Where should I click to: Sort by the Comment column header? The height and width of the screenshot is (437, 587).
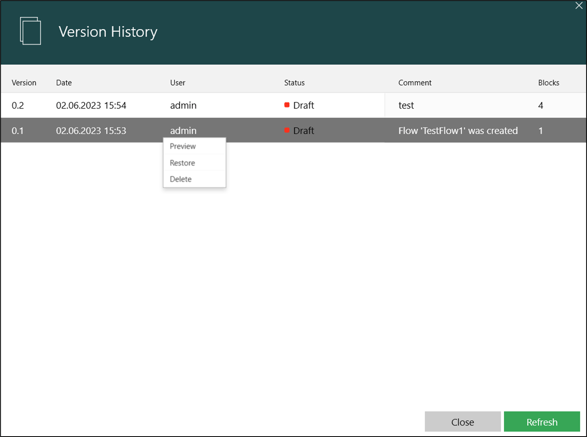click(x=415, y=83)
